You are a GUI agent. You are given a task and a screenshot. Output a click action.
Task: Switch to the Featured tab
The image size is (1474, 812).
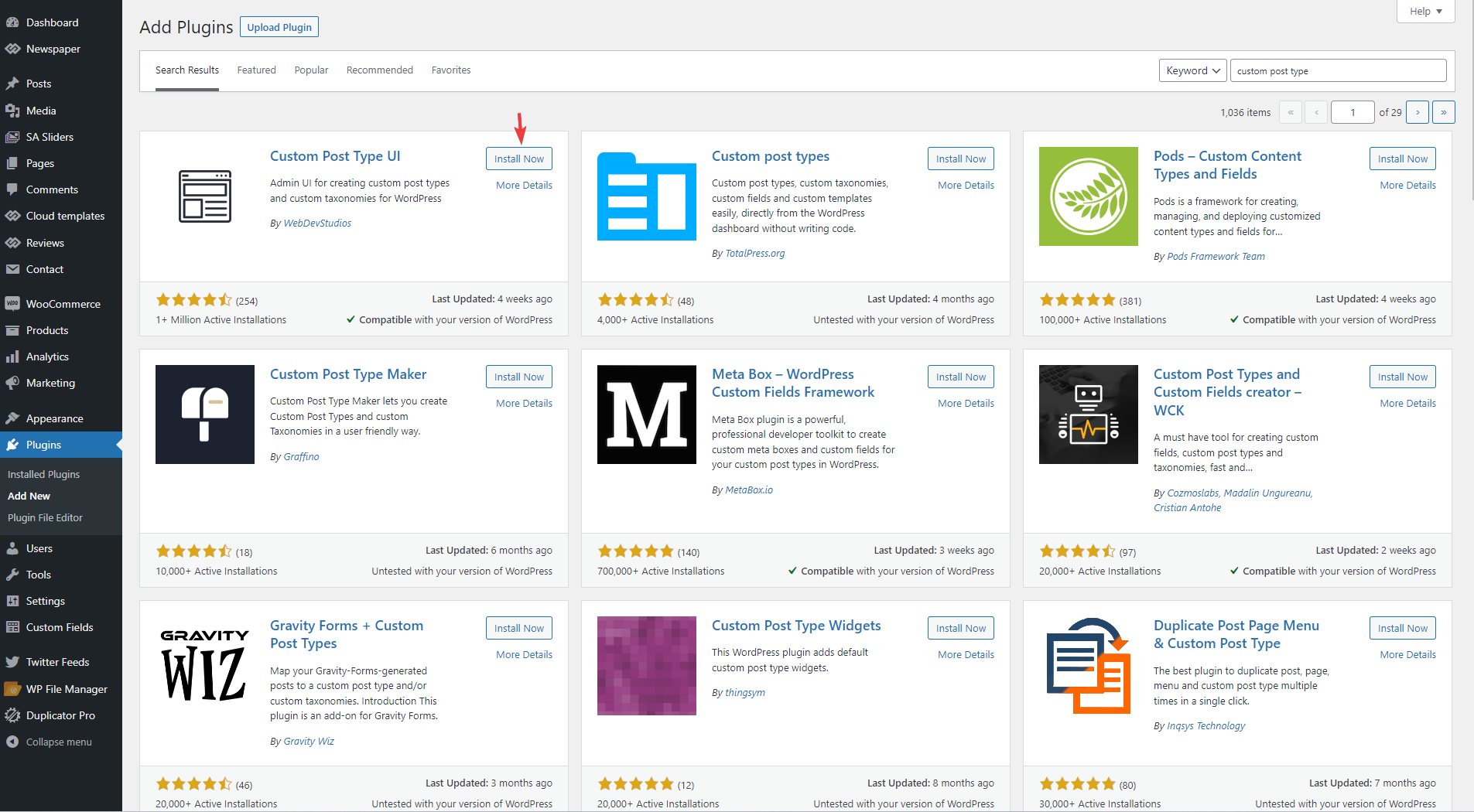pyautogui.click(x=256, y=70)
